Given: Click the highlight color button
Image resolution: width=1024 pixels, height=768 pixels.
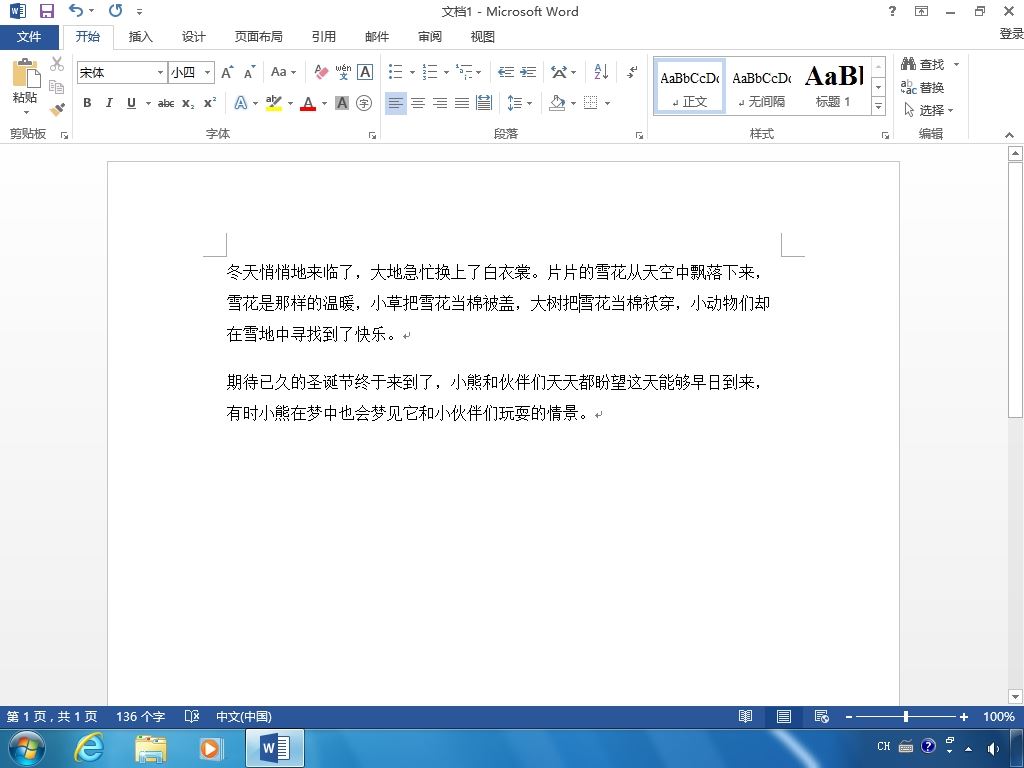Looking at the screenshot, I should tap(274, 103).
